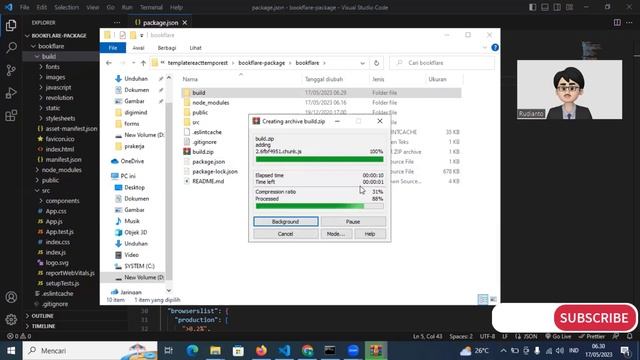Open App.js in VS Code Explorer

(54, 221)
